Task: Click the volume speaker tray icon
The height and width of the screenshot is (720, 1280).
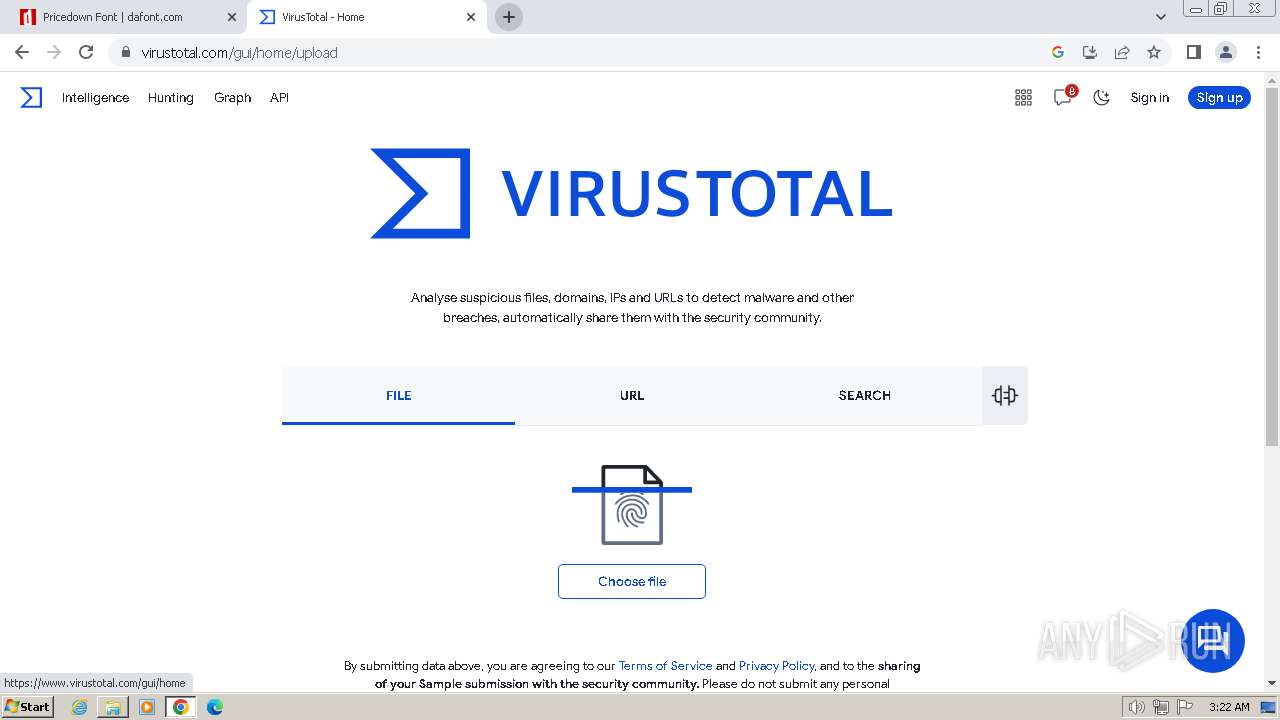Action: click(x=1137, y=707)
